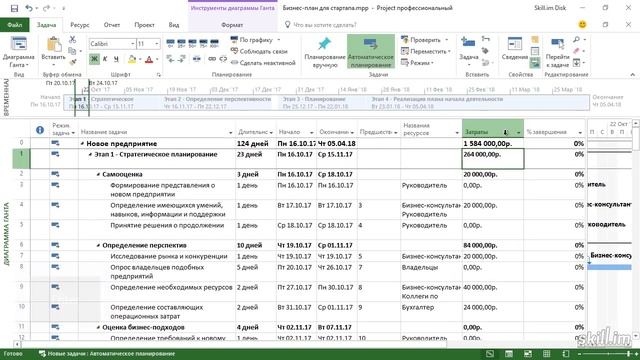Set task to 50% complete icon
640x360 pixels.
pos(192,42)
